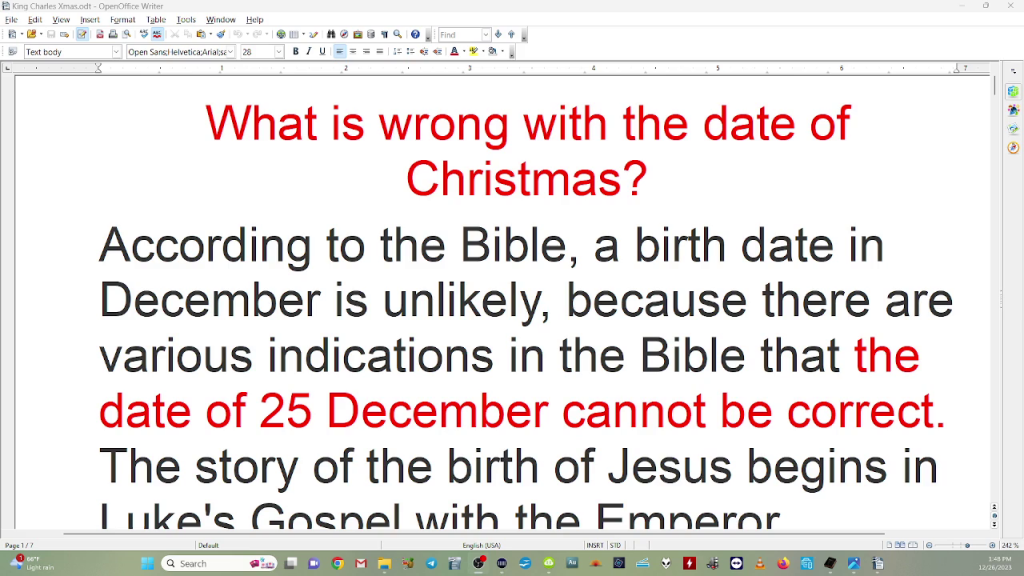Expand the Text body paragraph style dropdown
Screen dimensions: 1024x576
click(116, 52)
